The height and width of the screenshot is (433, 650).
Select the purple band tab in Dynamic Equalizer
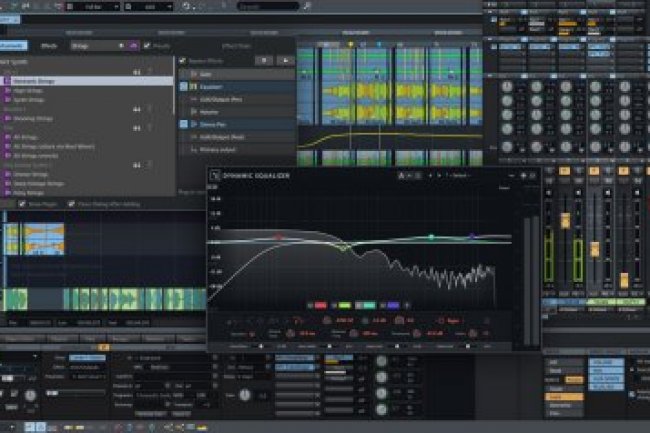[393, 305]
